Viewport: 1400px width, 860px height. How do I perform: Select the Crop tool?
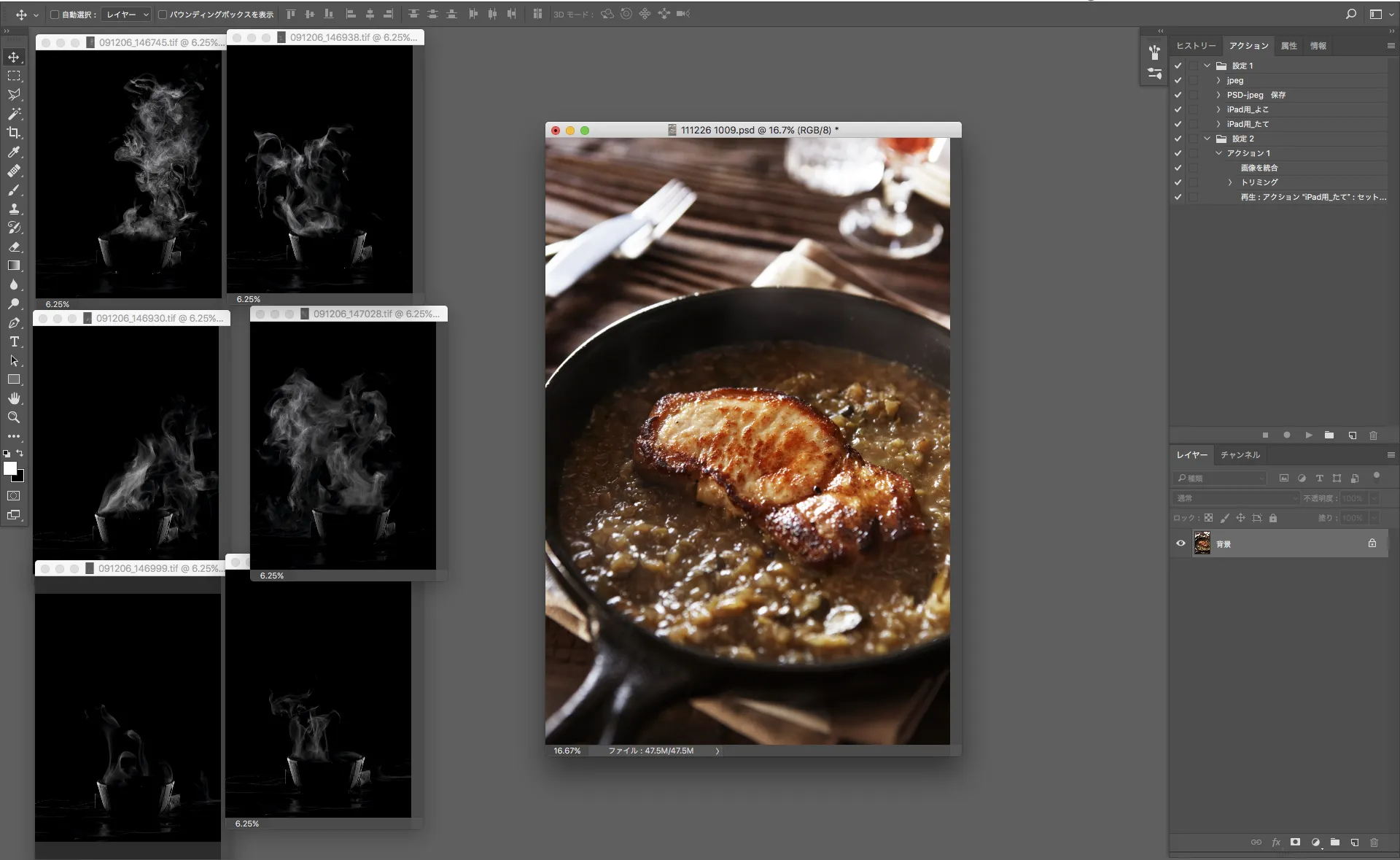[14, 133]
